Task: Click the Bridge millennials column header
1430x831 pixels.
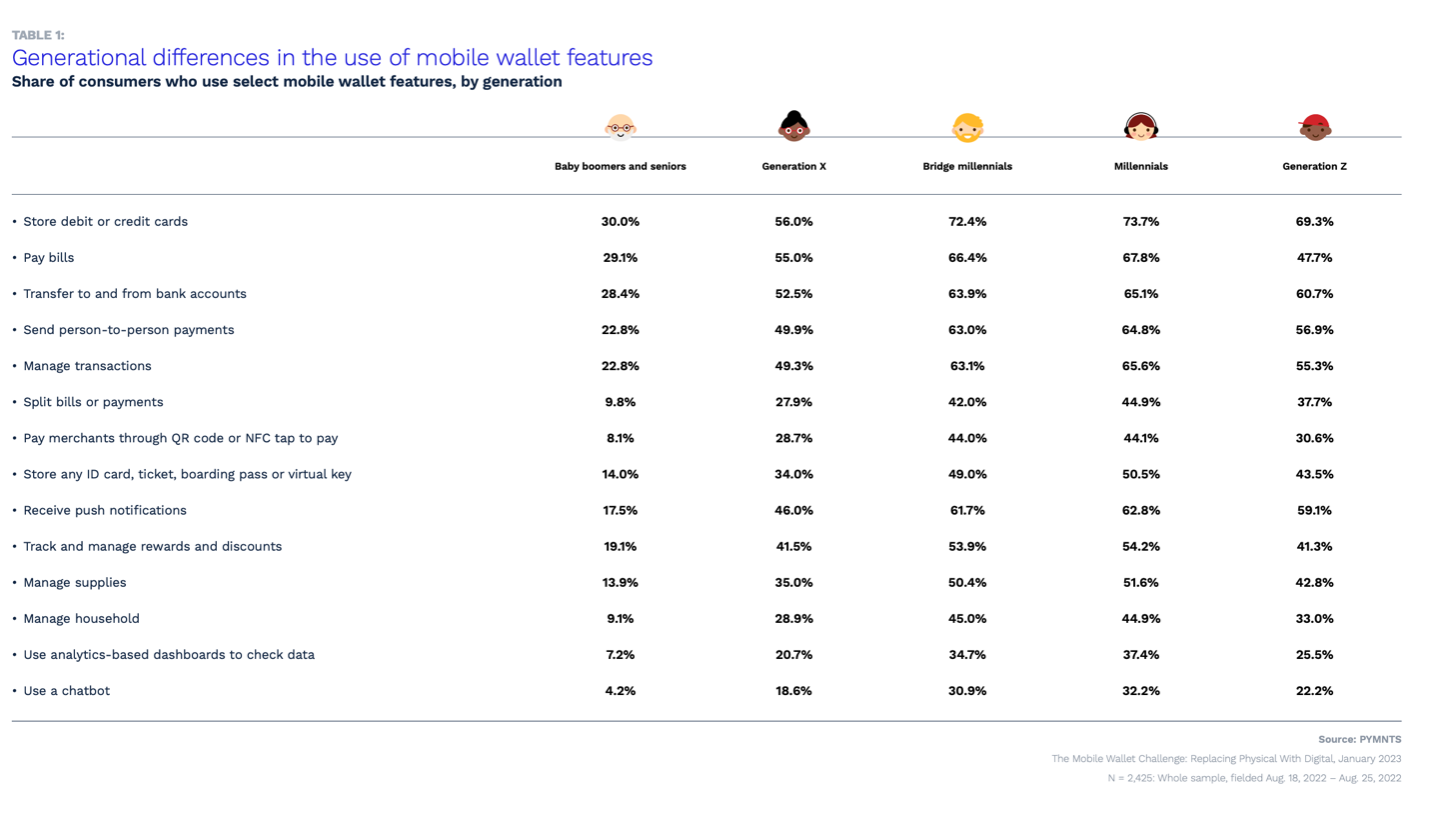Action: [x=967, y=166]
